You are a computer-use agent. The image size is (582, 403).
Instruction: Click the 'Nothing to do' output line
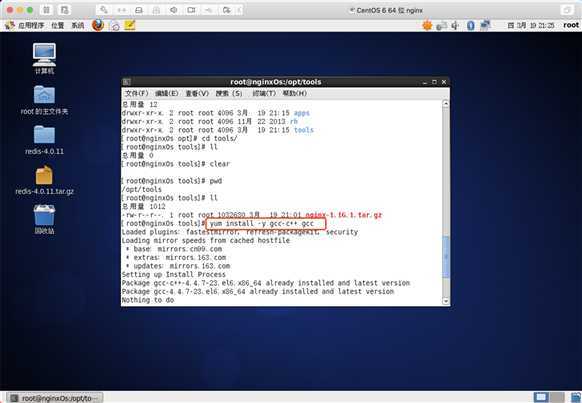click(148, 300)
